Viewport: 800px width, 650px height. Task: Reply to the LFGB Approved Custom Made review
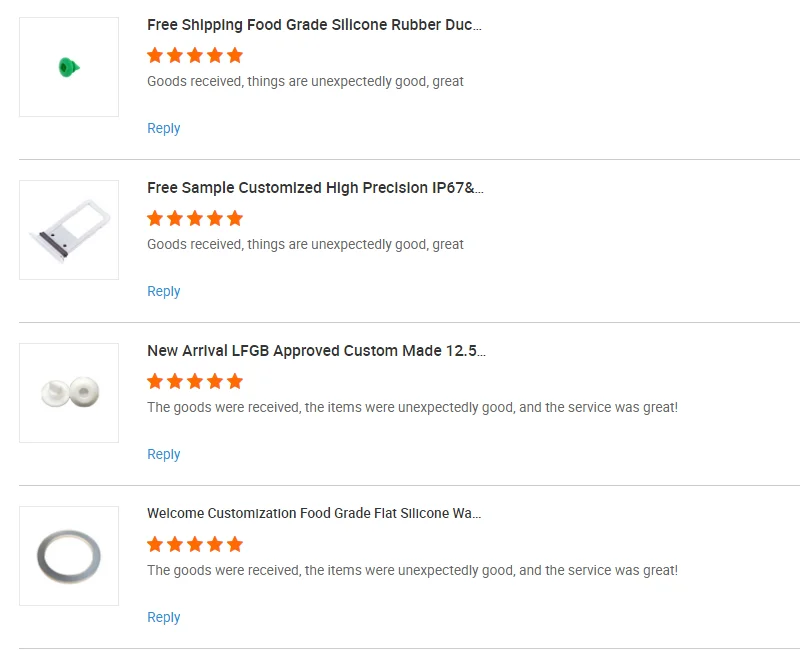164,454
